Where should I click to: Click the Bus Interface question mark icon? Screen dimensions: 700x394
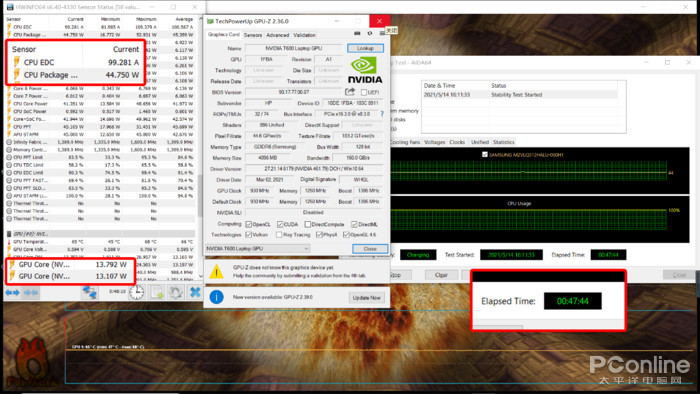[382, 114]
